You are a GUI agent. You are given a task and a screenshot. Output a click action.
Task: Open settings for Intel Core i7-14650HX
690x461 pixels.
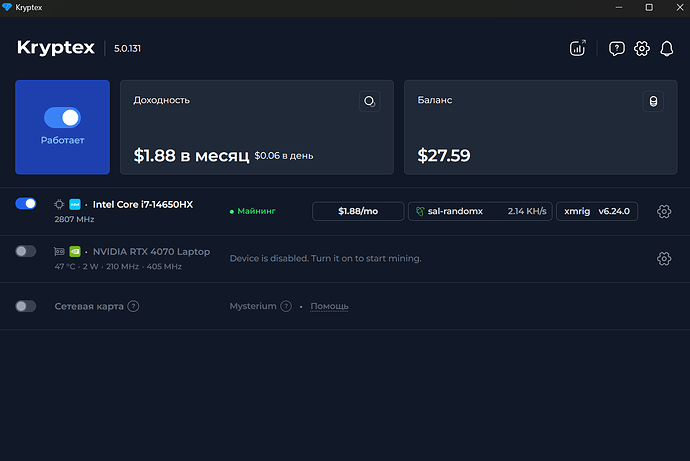coord(664,212)
